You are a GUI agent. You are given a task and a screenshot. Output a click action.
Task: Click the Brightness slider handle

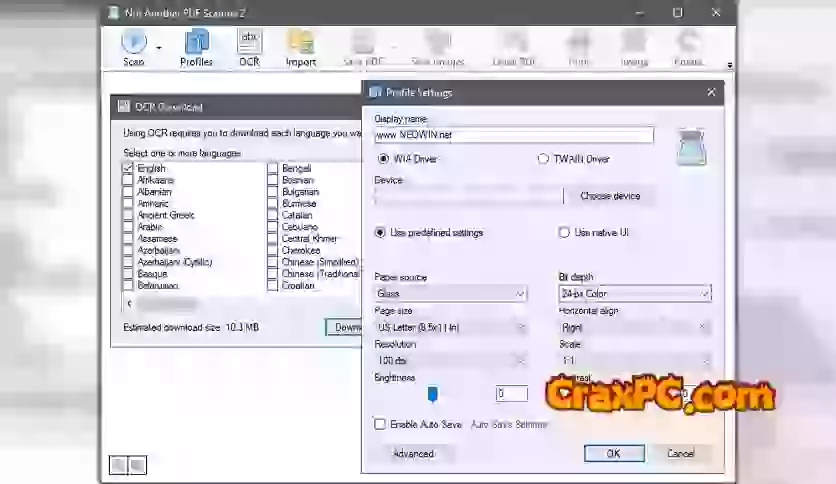coord(432,394)
